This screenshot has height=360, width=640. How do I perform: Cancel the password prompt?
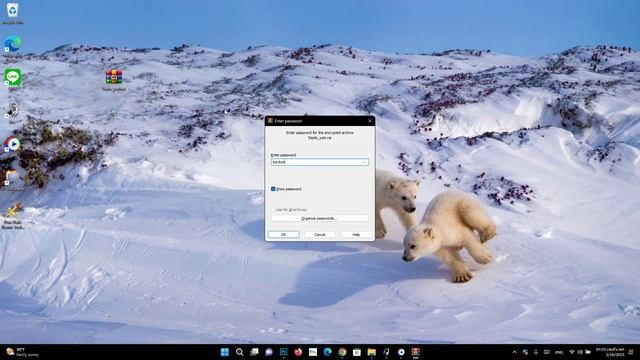point(320,235)
